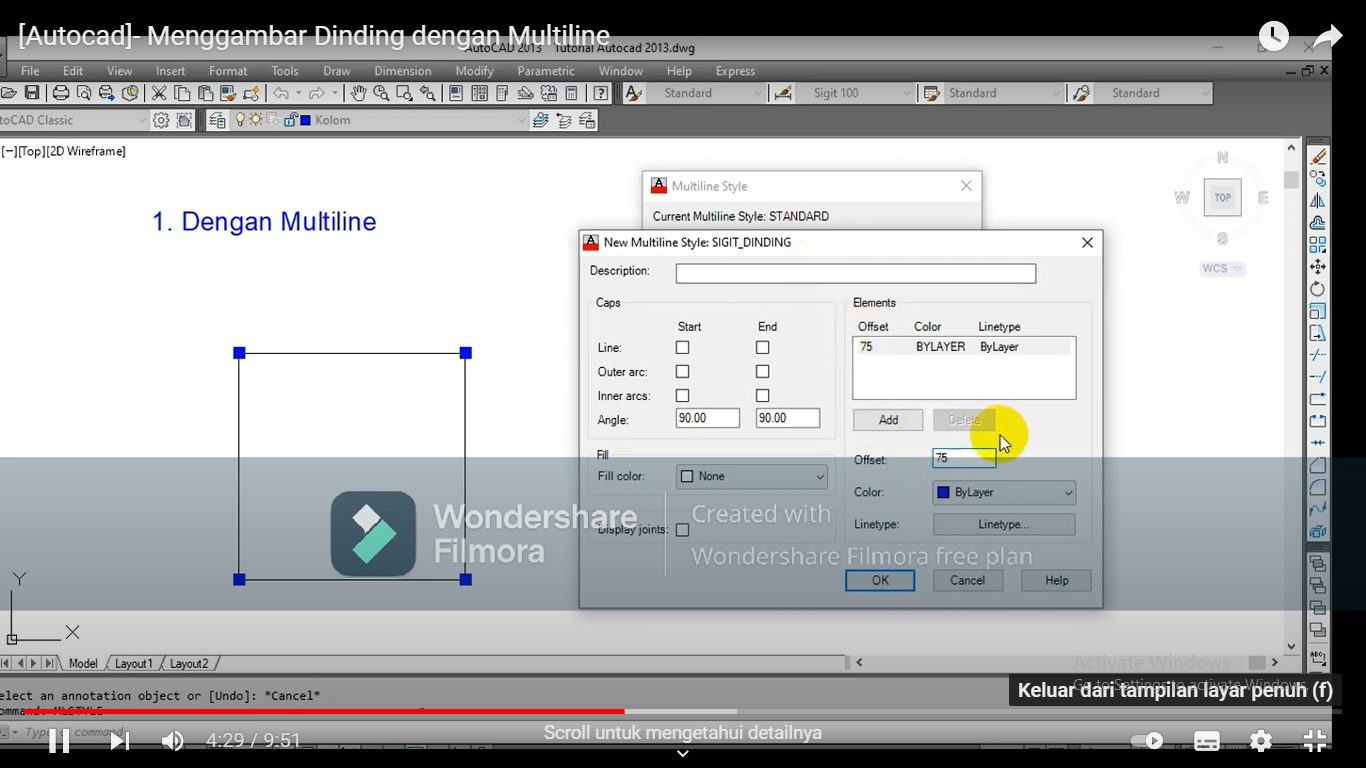Check the Outer arc End checkbox
1366x768 pixels.
pyautogui.click(x=762, y=372)
